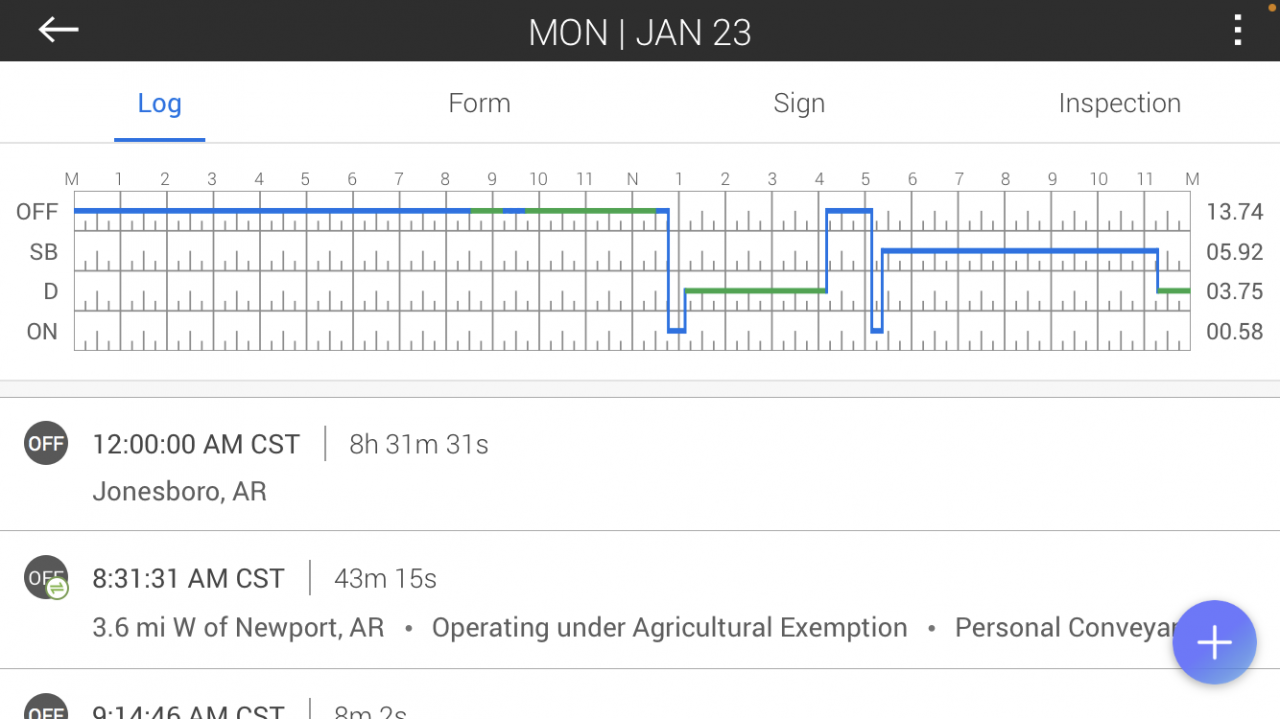Tap the Jonesboro, AR location text

coord(179,492)
